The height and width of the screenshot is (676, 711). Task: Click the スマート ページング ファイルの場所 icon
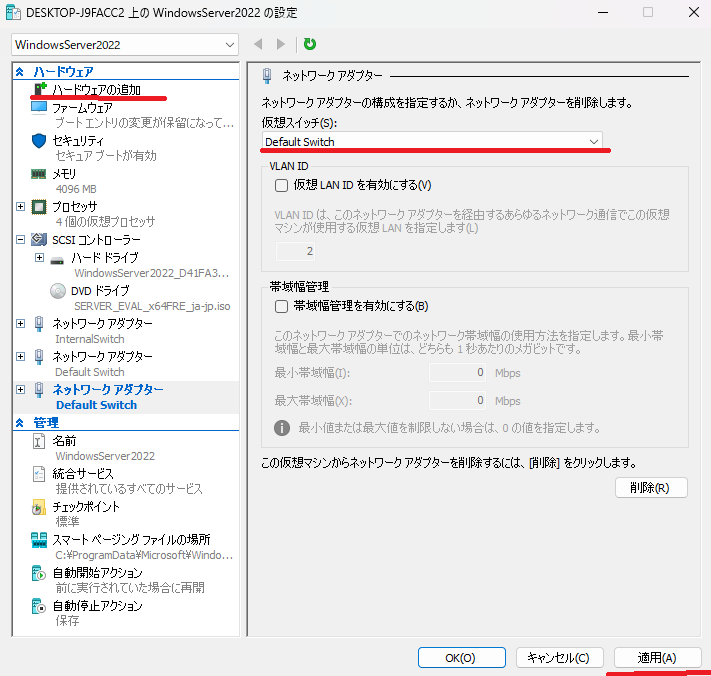(39, 540)
